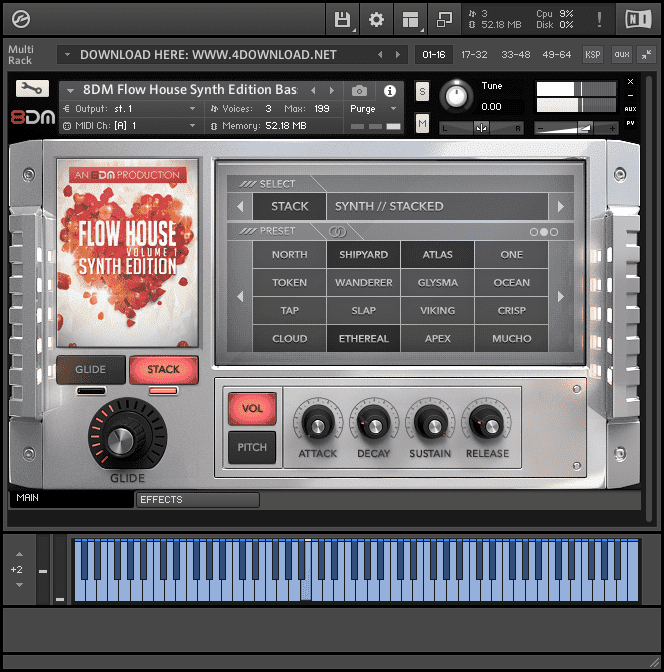Select the ETHEREAL preset
664x672 pixels.
pyautogui.click(x=364, y=339)
